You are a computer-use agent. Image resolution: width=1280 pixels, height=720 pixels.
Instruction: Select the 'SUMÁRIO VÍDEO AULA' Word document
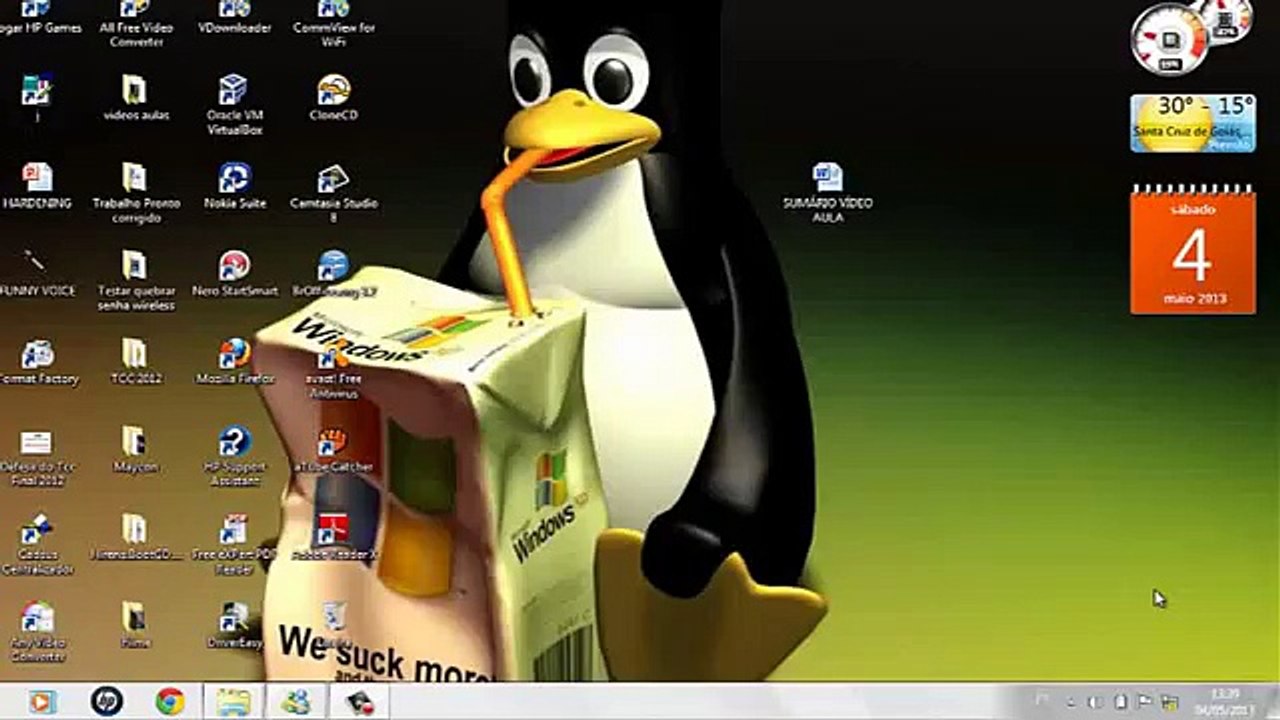(828, 193)
